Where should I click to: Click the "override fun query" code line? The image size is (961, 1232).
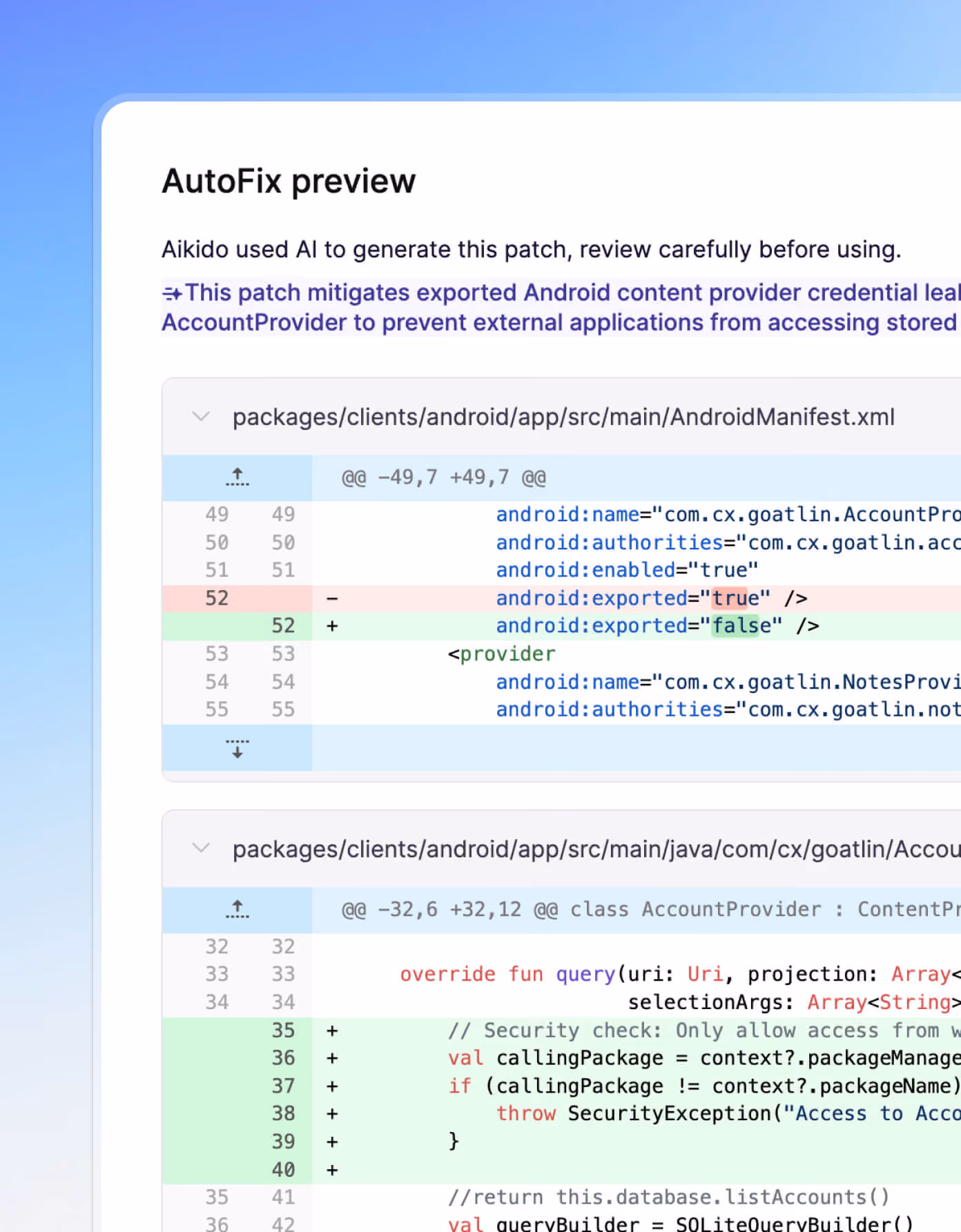click(x=680, y=975)
